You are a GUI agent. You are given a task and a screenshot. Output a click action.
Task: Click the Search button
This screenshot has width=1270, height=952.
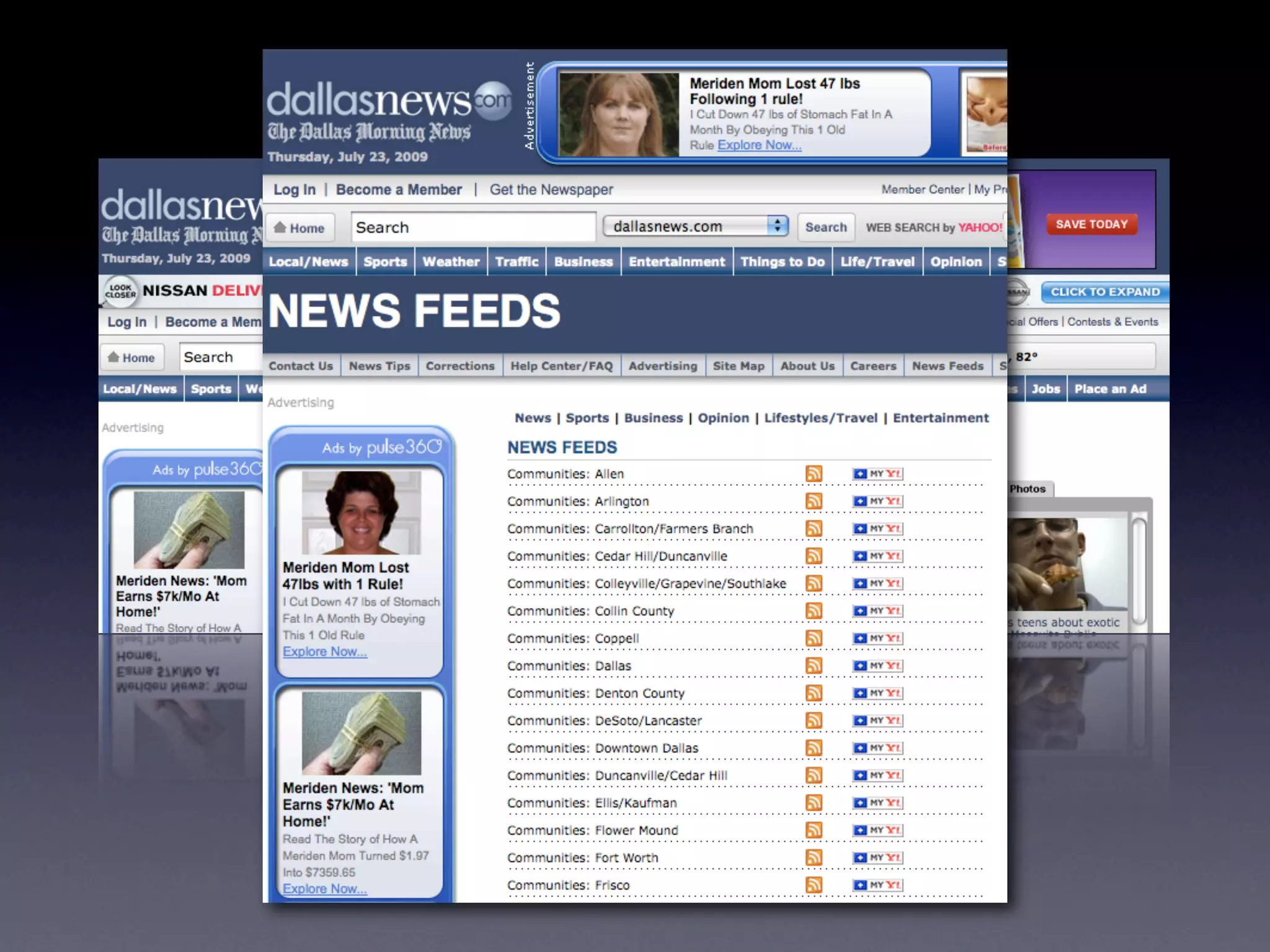click(x=825, y=227)
